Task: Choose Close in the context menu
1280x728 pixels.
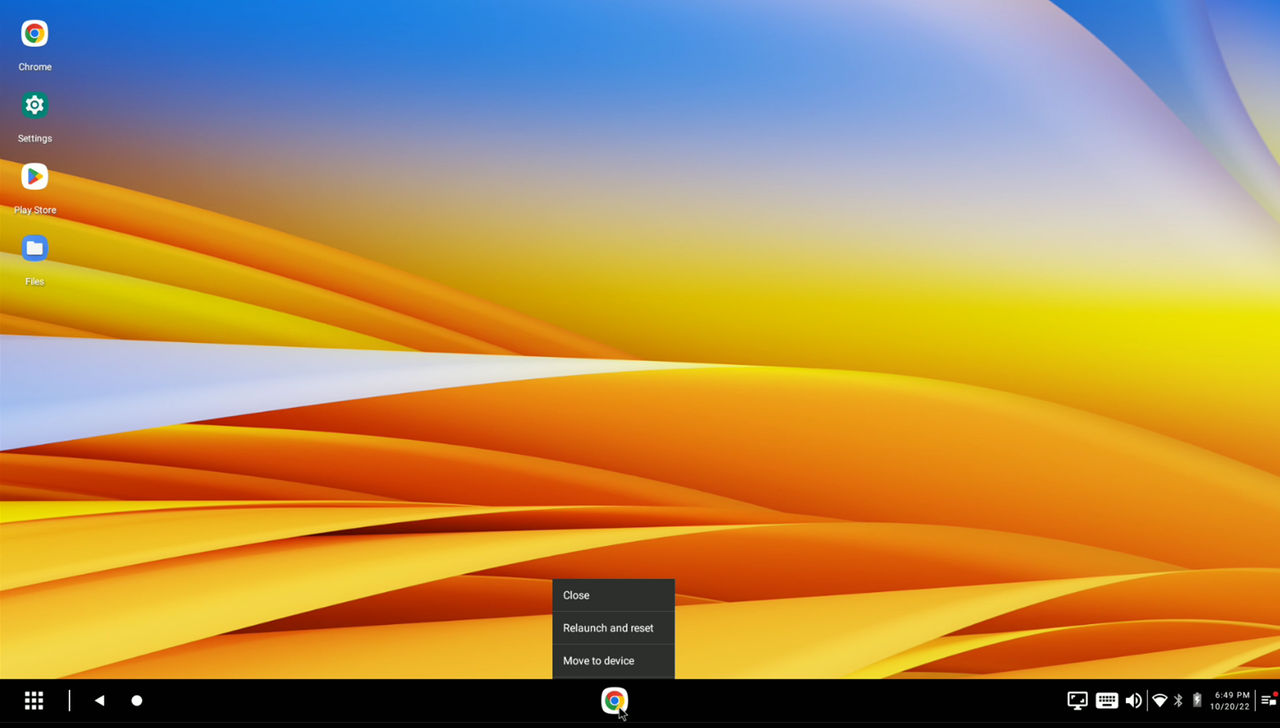Action: (613, 595)
